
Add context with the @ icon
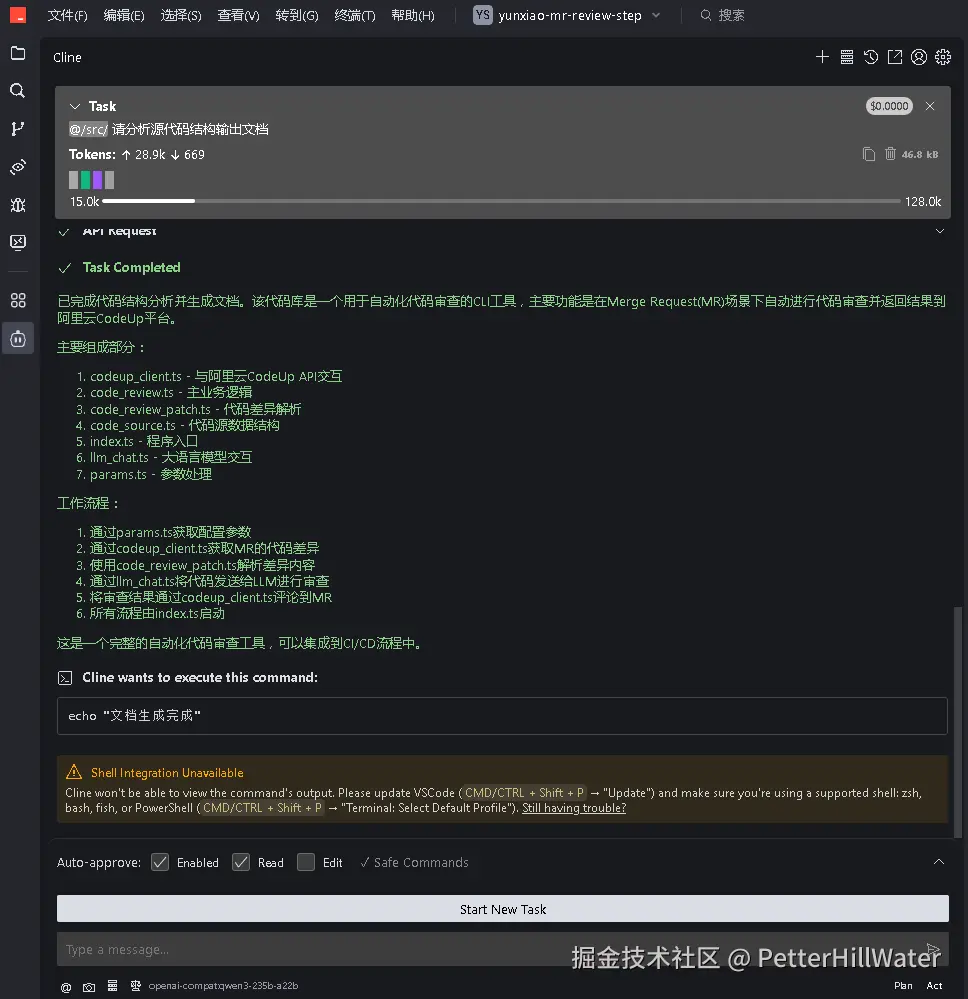[66, 986]
